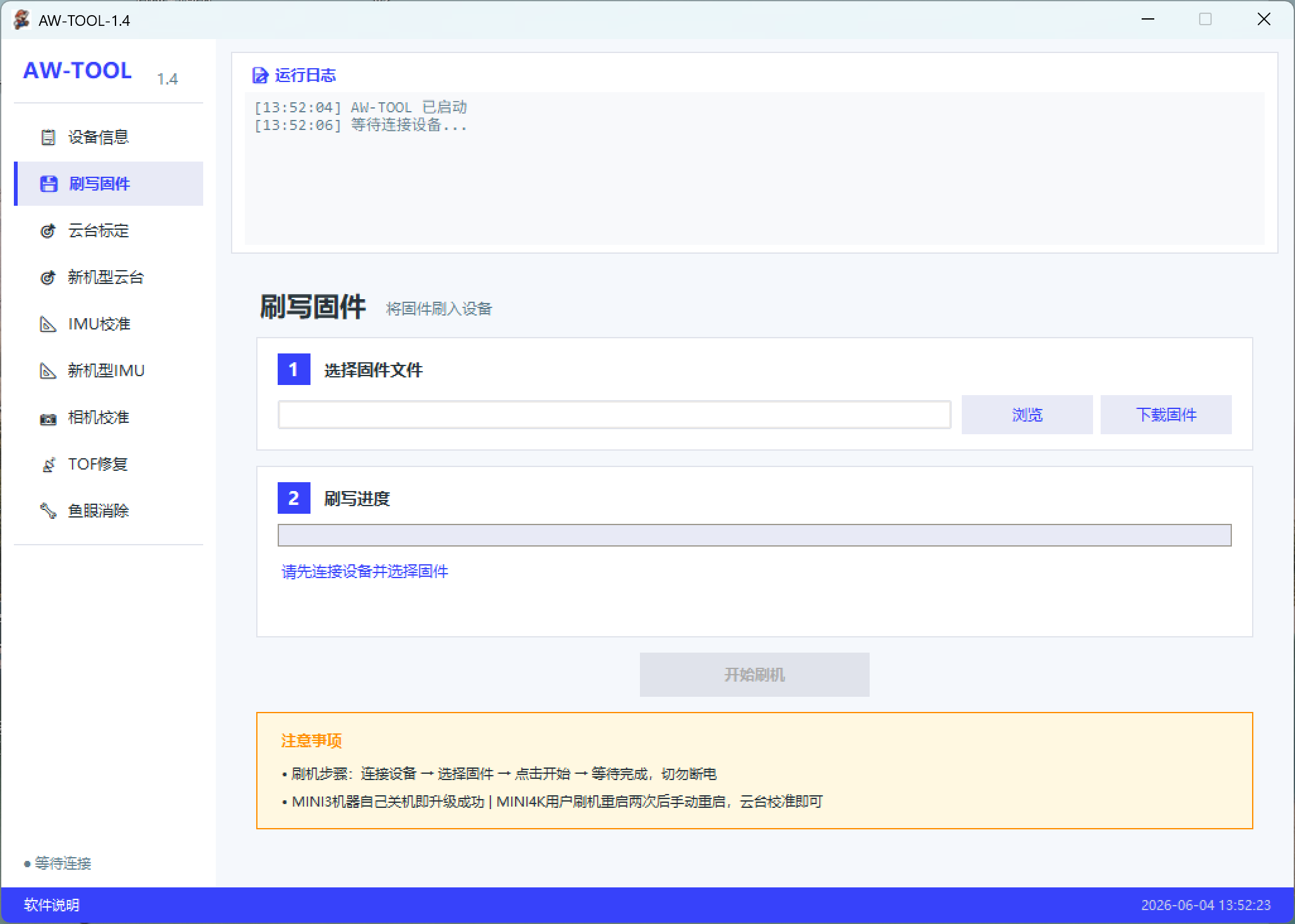Click the 将固件刷入设备 subtitle

[x=439, y=309]
